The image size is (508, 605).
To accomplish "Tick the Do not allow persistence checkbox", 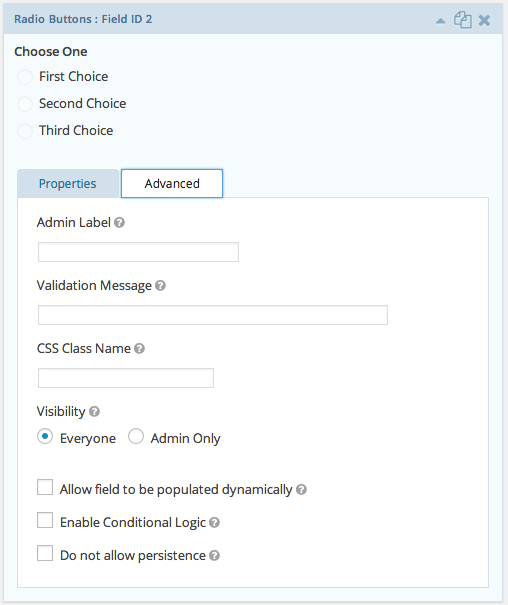I will point(45,553).
